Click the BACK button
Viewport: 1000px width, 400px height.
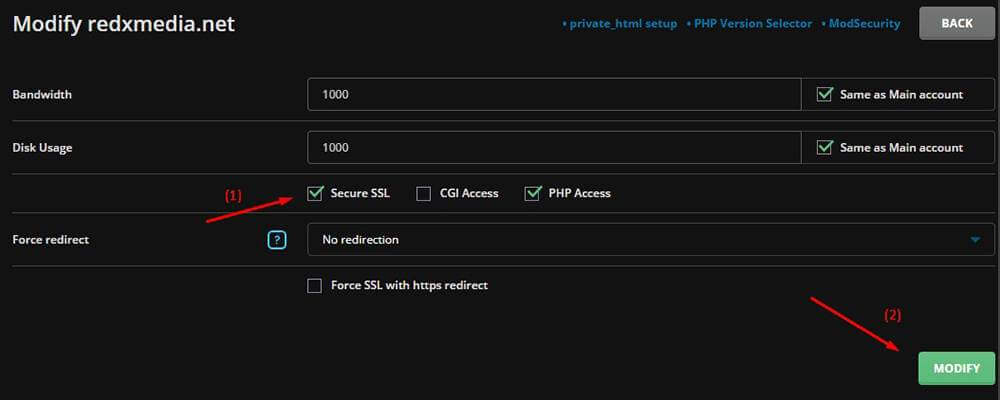coord(957,24)
